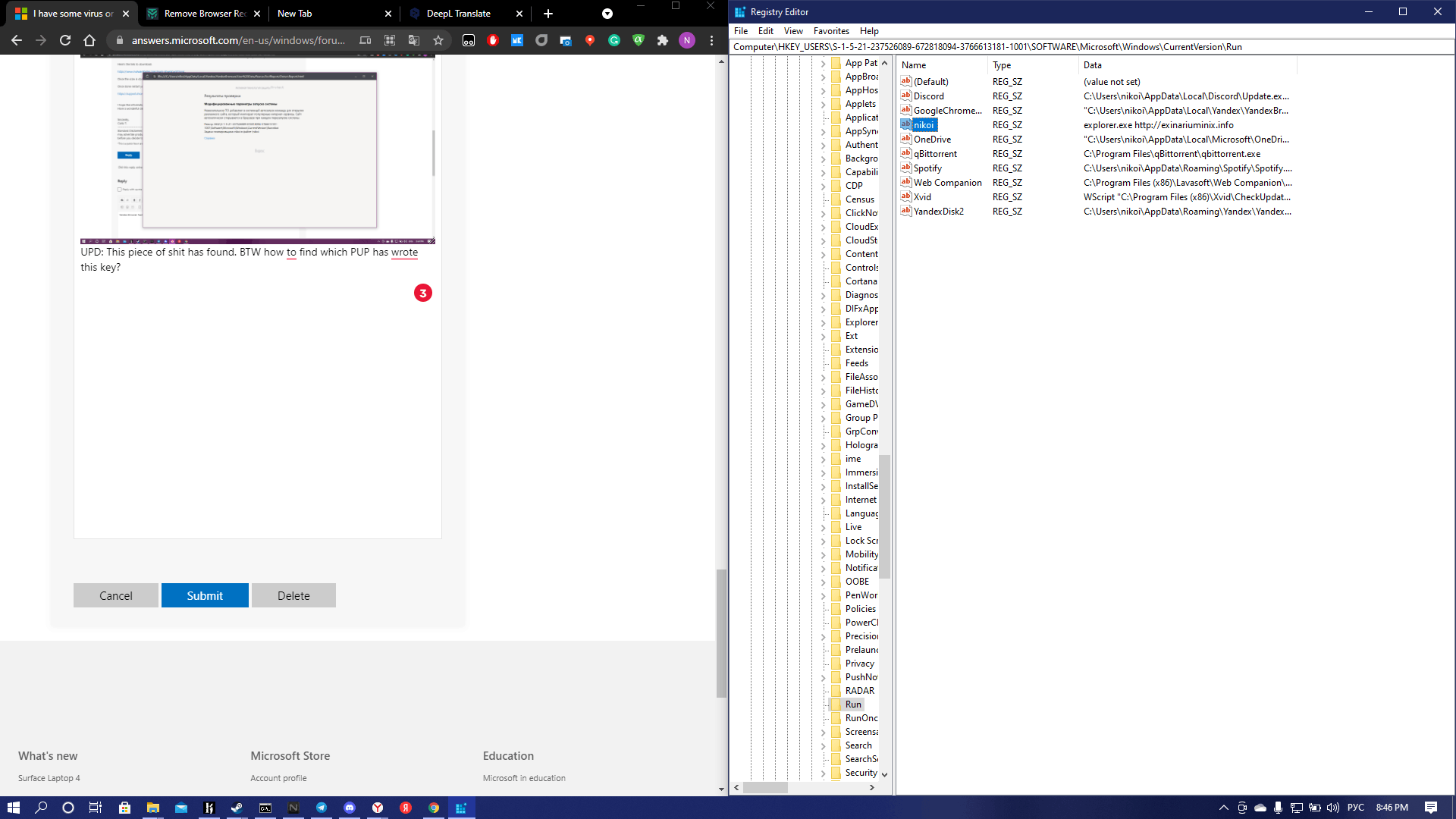This screenshot has height=819, width=1456.
Task: Switch to the DeepL Translate tab
Action: coord(458,14)
